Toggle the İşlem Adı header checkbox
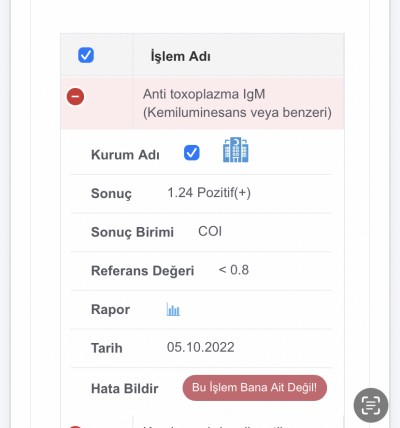 (x=86, y=55)
